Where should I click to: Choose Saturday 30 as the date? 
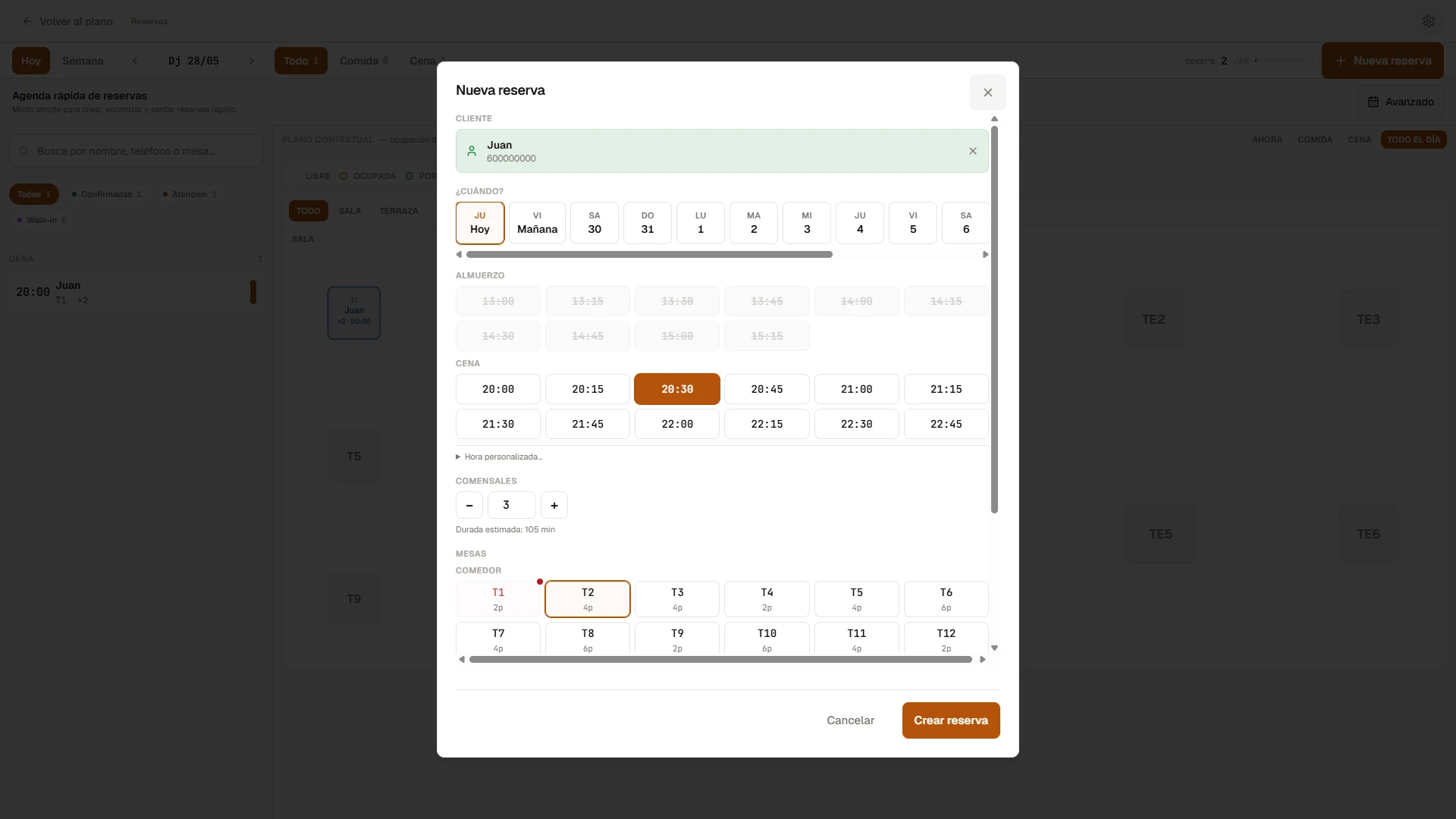click(595, 223)
